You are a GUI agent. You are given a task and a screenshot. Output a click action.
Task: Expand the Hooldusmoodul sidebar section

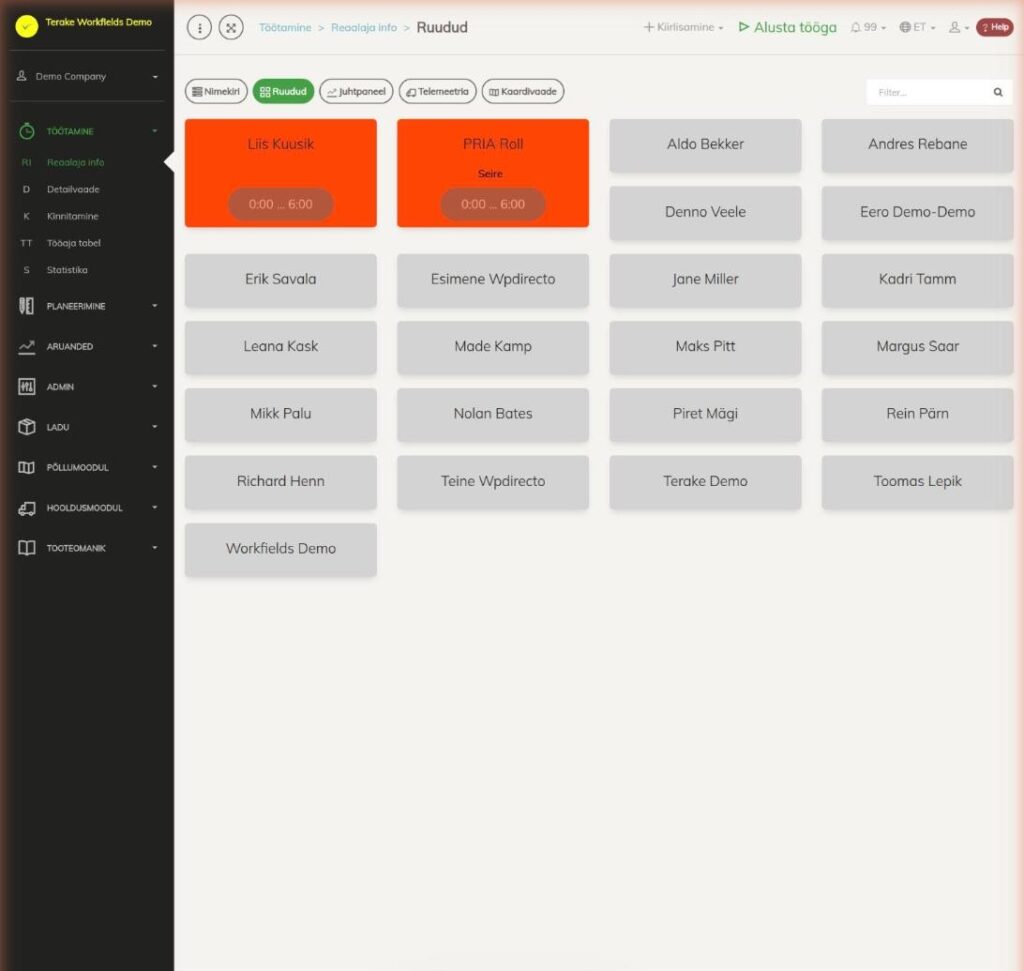point(88,508)
